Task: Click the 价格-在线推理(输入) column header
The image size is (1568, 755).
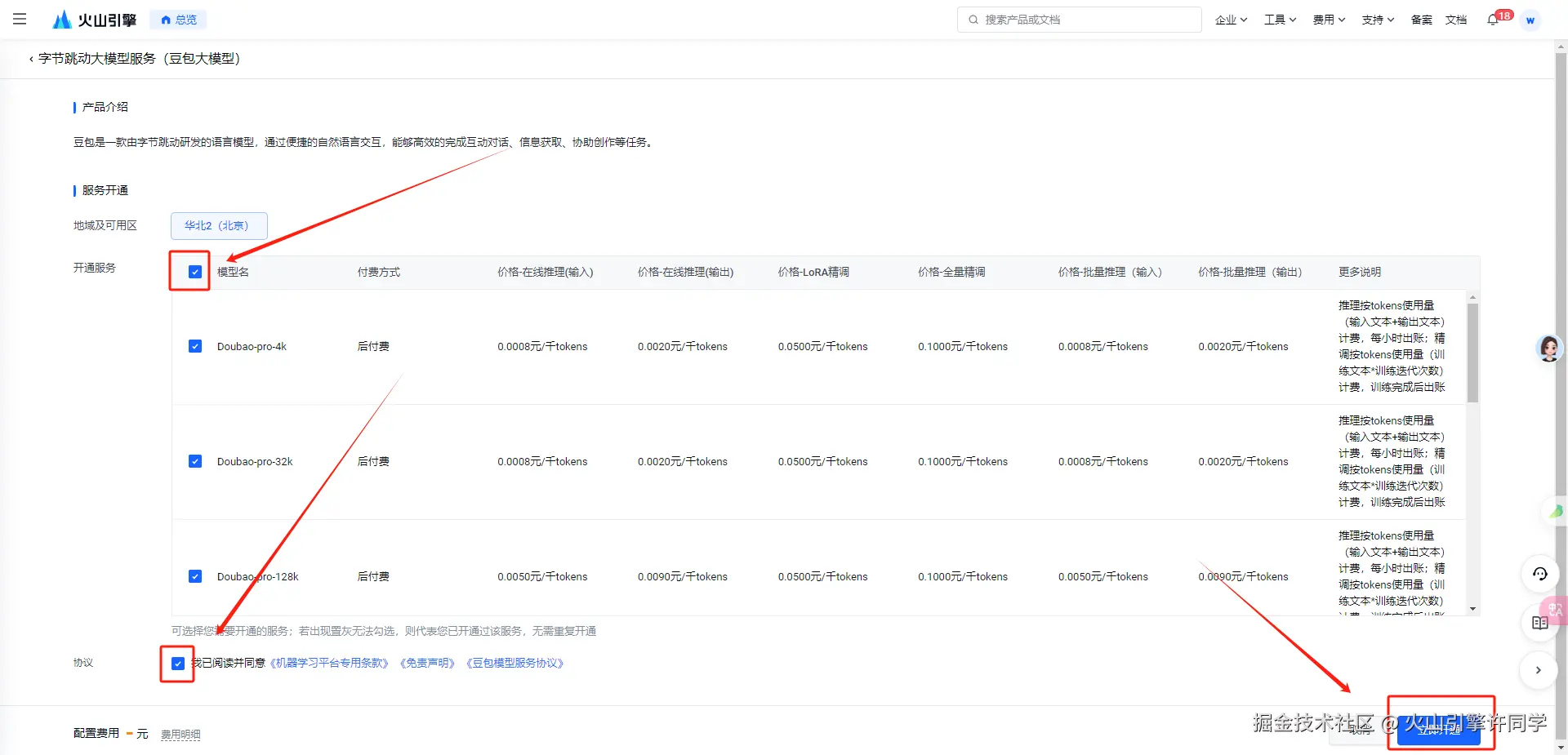Action: pos(546,272)
